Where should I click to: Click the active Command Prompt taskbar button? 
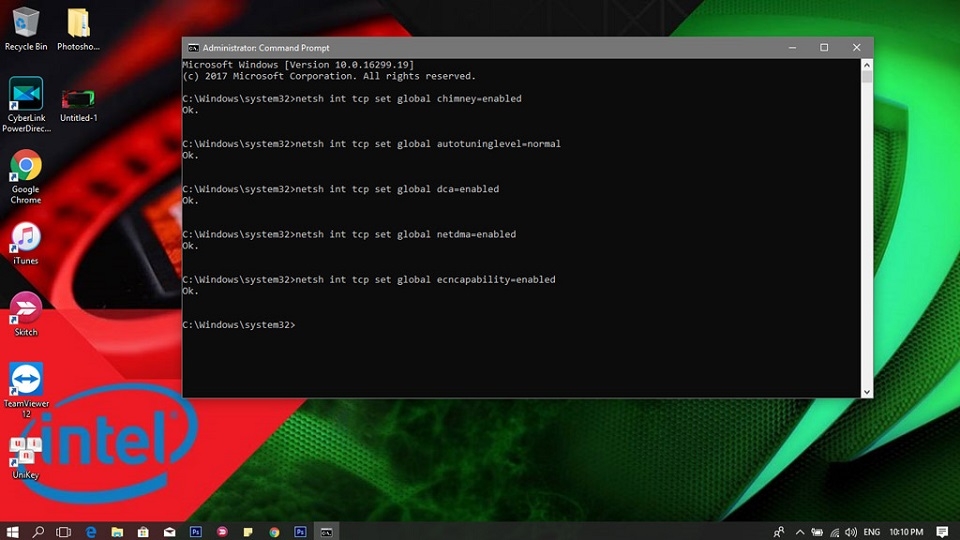point(327,531)
